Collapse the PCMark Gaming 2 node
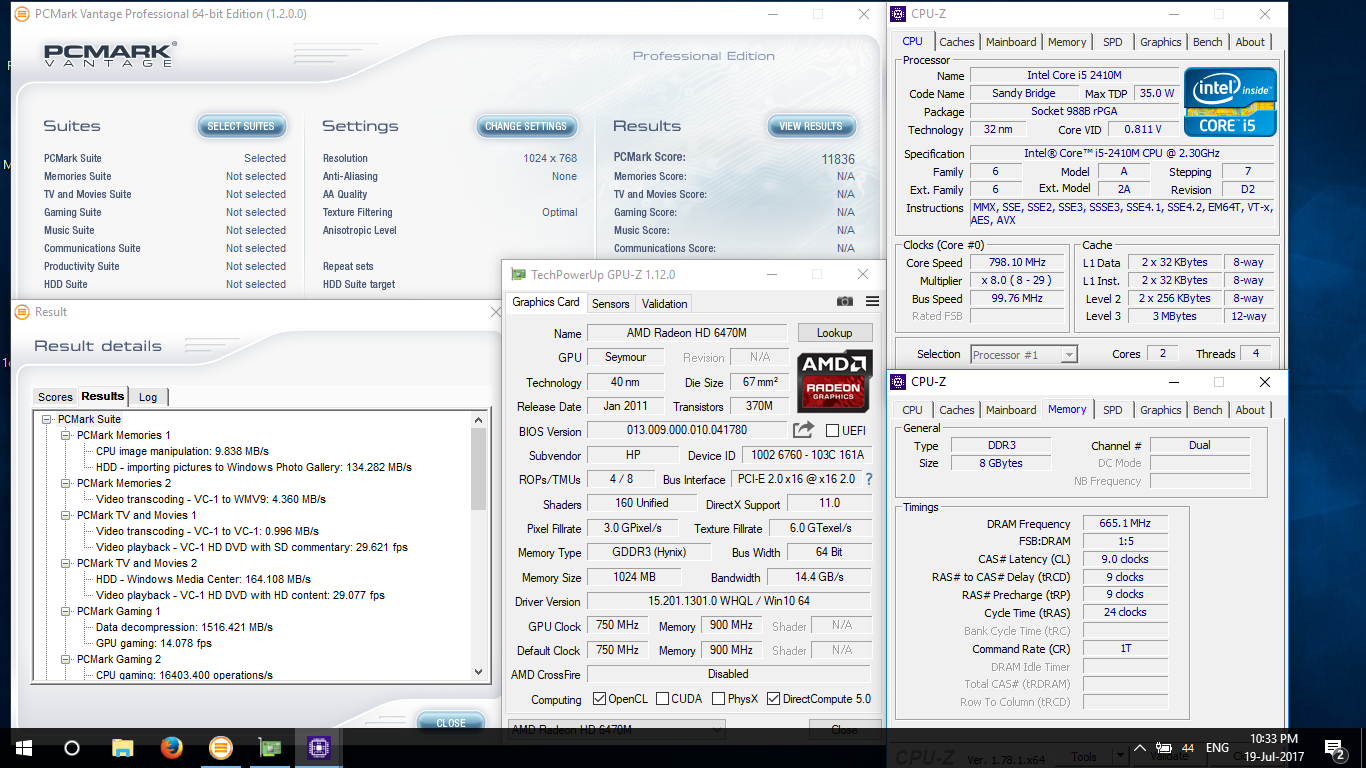This screenshot has height=768, width=1366. (66, 659)
